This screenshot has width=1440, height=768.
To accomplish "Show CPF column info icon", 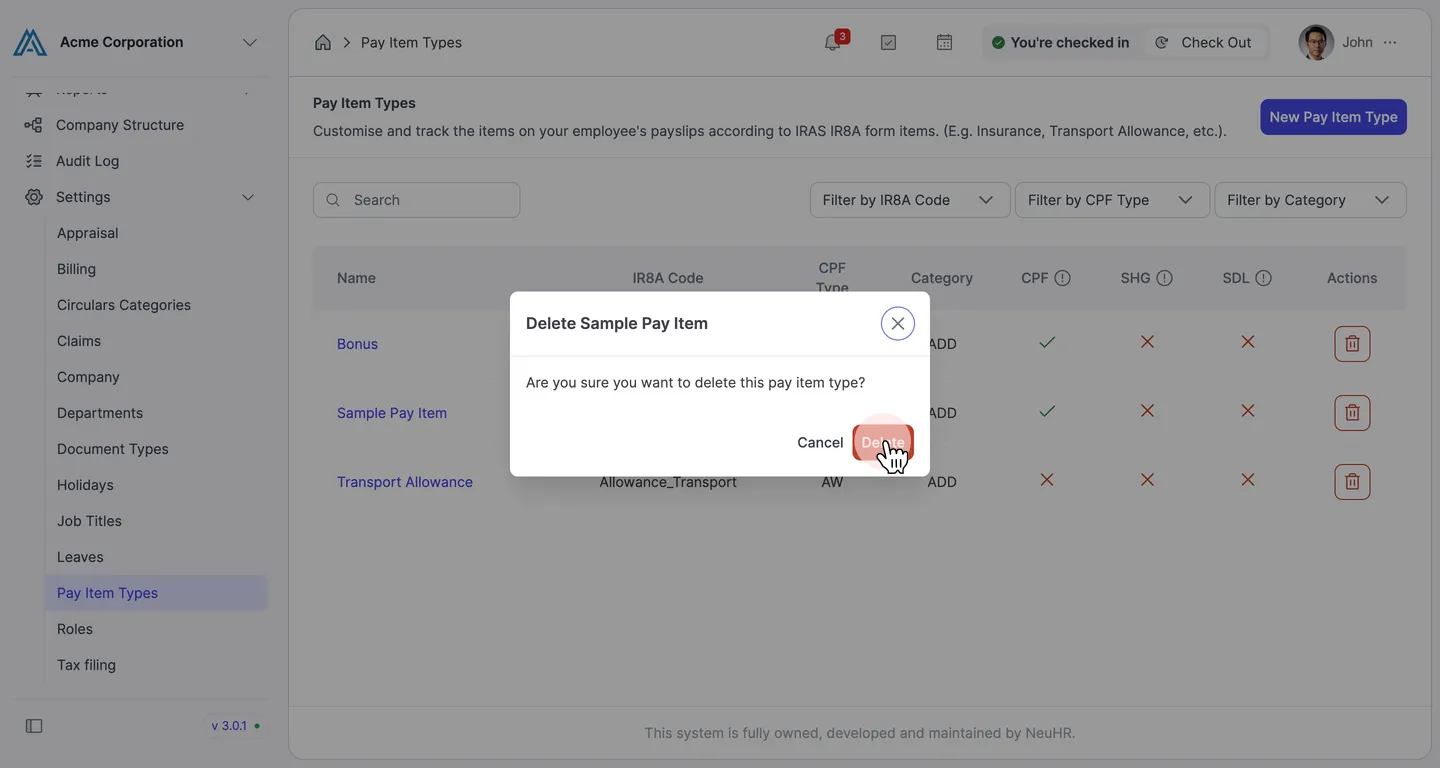I will 1062,278.
